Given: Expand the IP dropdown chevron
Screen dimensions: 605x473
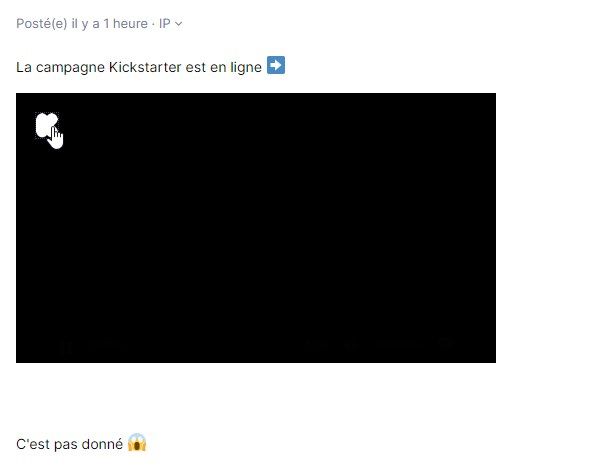Looking at the screenshot, I should coord(178,24).
